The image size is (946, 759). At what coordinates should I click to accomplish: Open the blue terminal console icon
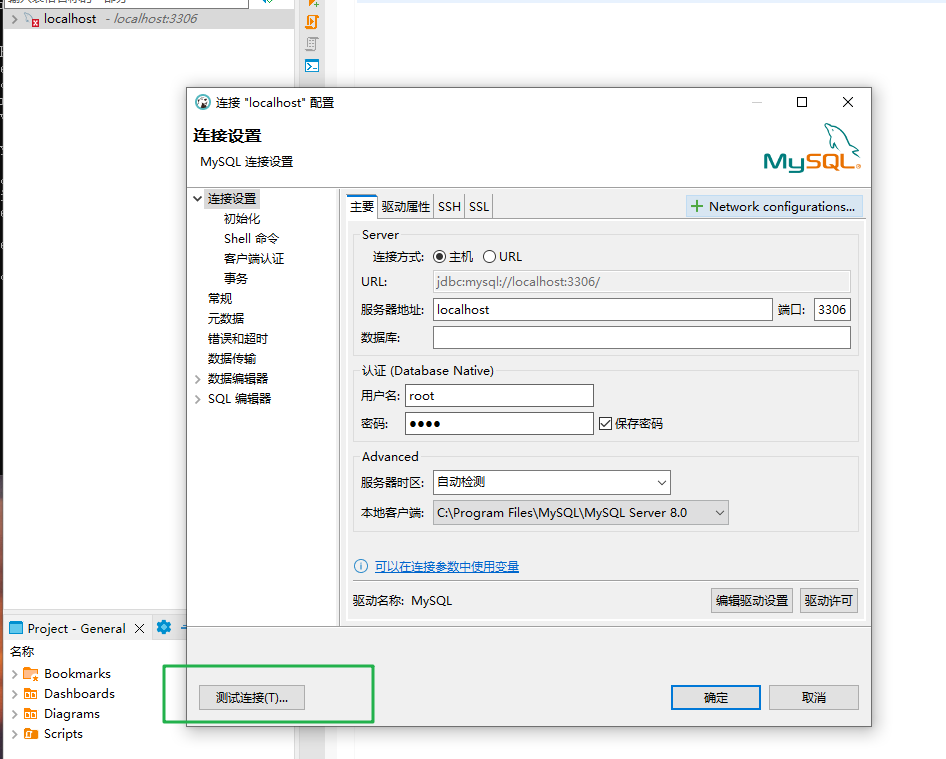(x=311, y=65)
